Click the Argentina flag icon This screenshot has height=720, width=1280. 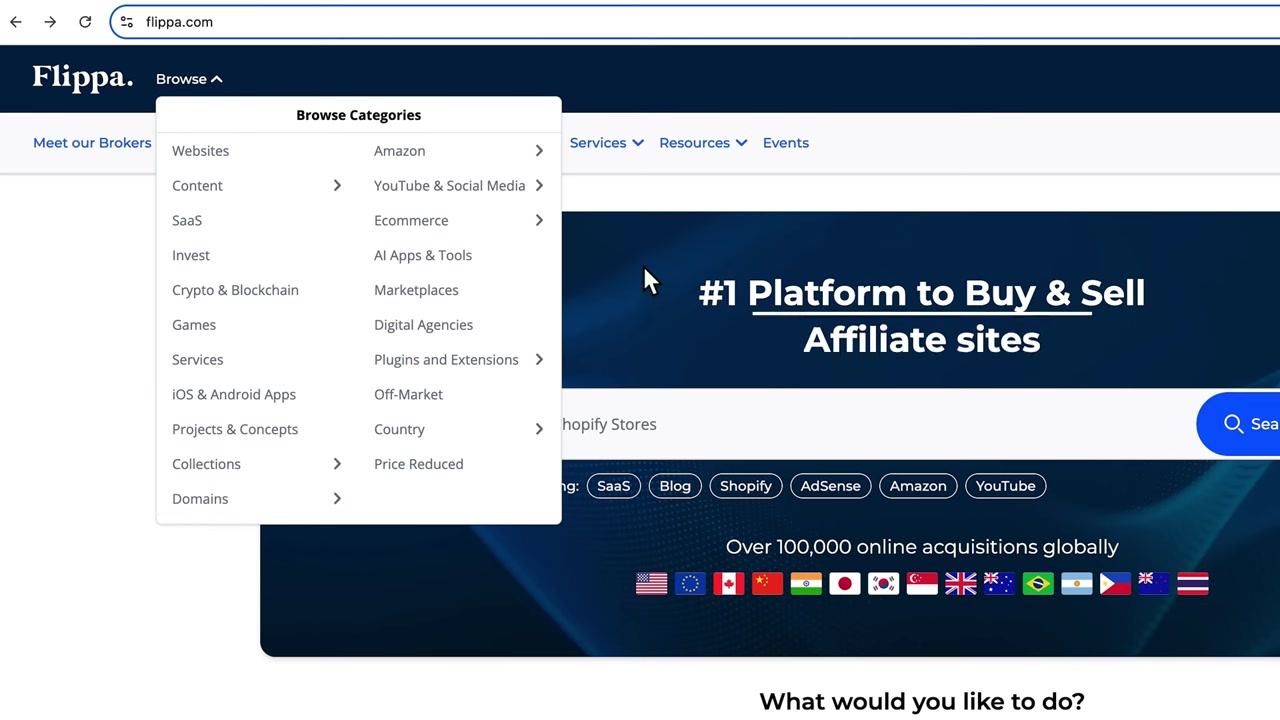(1076, 583)
